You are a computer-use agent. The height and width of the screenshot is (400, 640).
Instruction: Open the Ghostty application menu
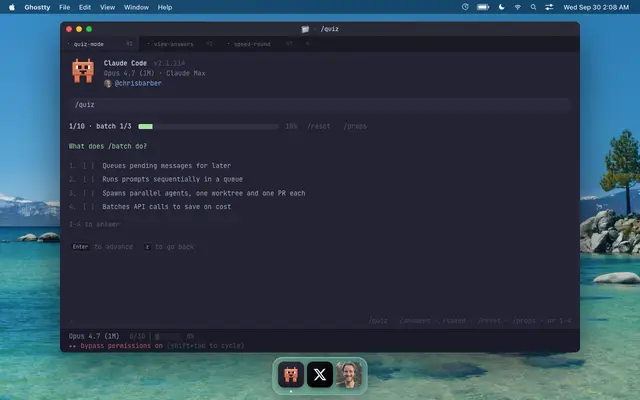(37, 7)
